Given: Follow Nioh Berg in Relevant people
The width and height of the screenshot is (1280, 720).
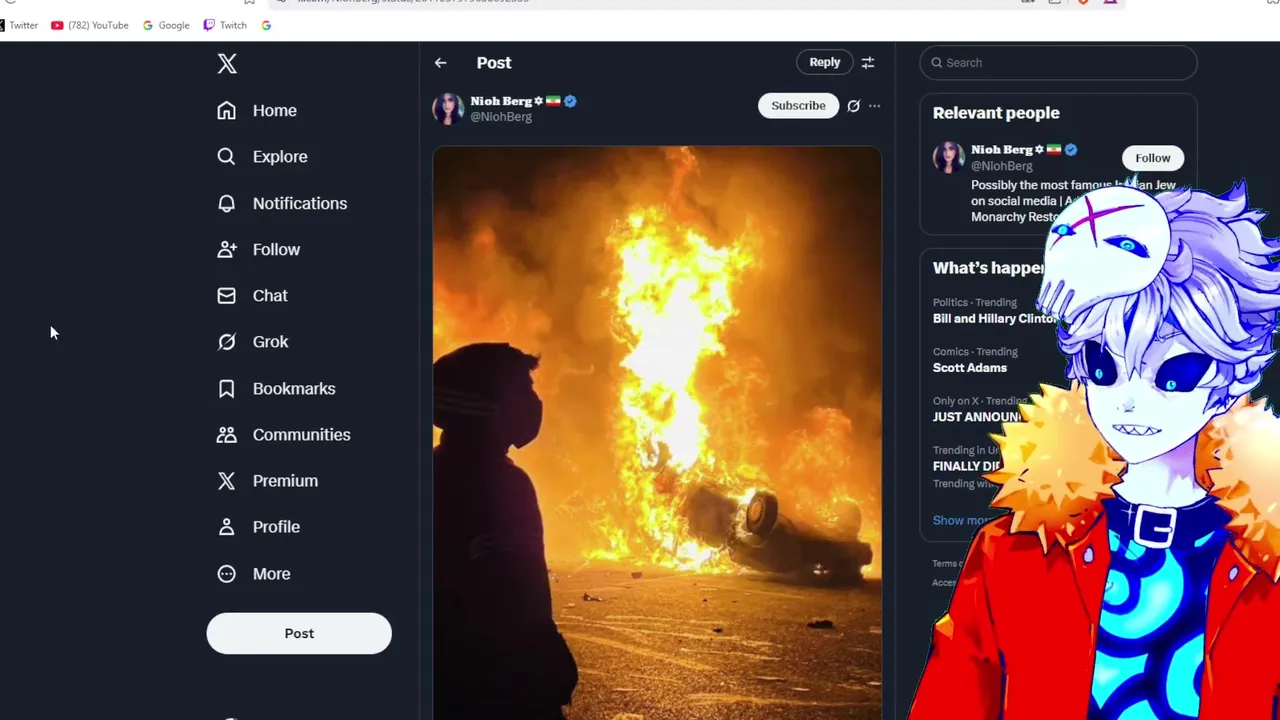Looking at the screenshot, I should pyautogui.click(x=1152, y=158).
